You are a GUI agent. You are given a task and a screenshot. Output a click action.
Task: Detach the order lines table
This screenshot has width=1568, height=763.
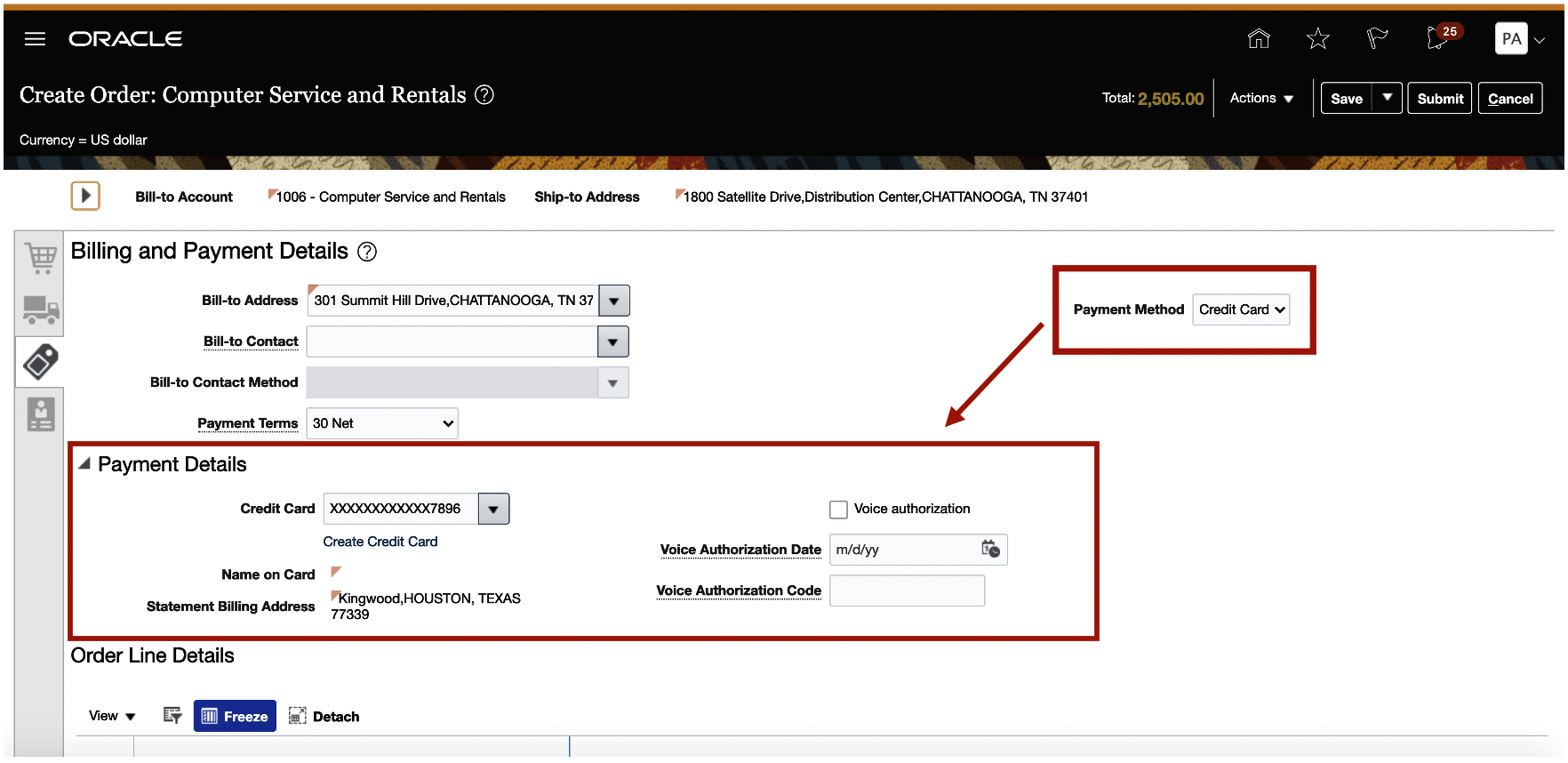coord(324,716)
